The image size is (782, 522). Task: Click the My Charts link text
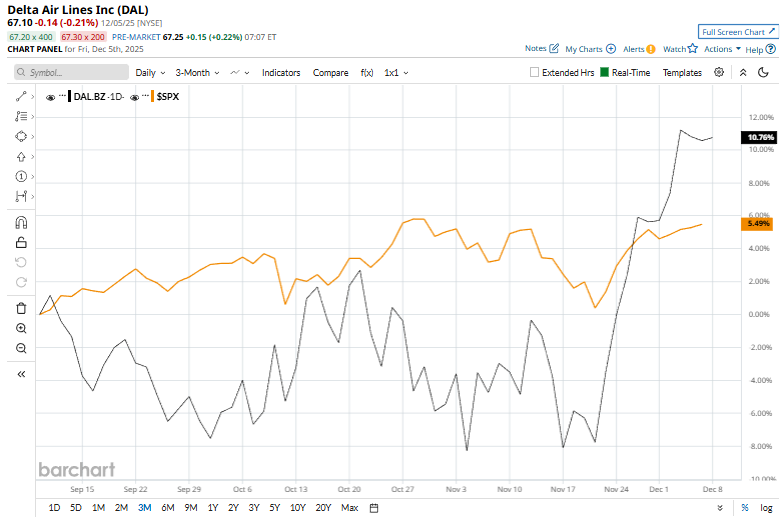[x=584, y=49]
